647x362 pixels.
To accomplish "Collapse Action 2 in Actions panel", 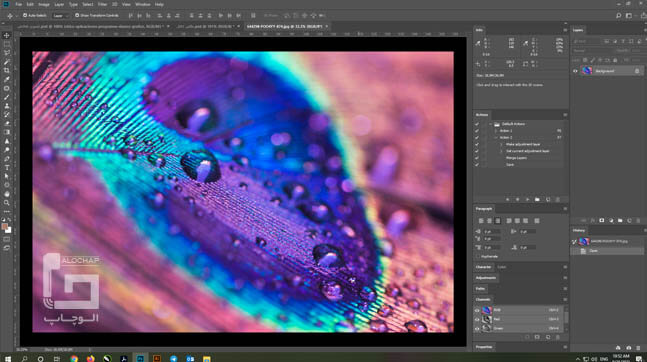I will pyautogui.click(x=496, y=137).
